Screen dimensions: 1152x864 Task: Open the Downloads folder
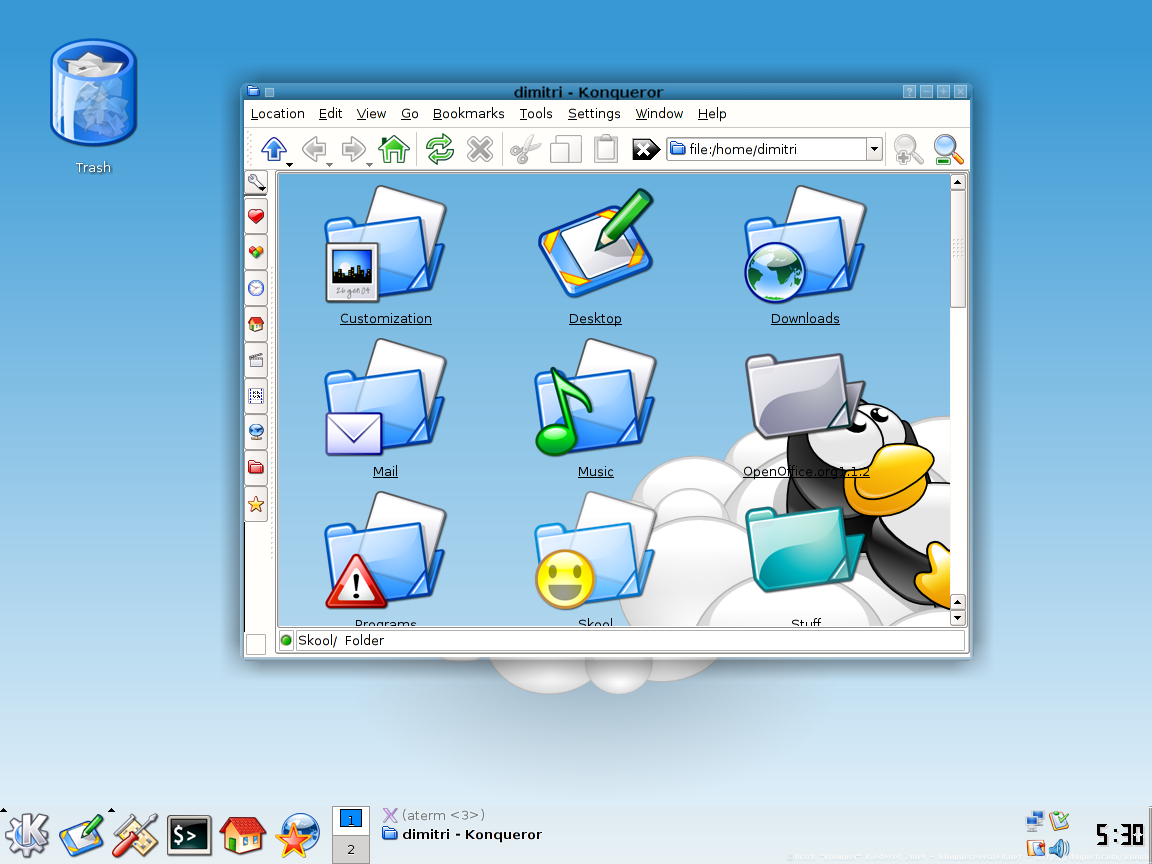[804, 255]
